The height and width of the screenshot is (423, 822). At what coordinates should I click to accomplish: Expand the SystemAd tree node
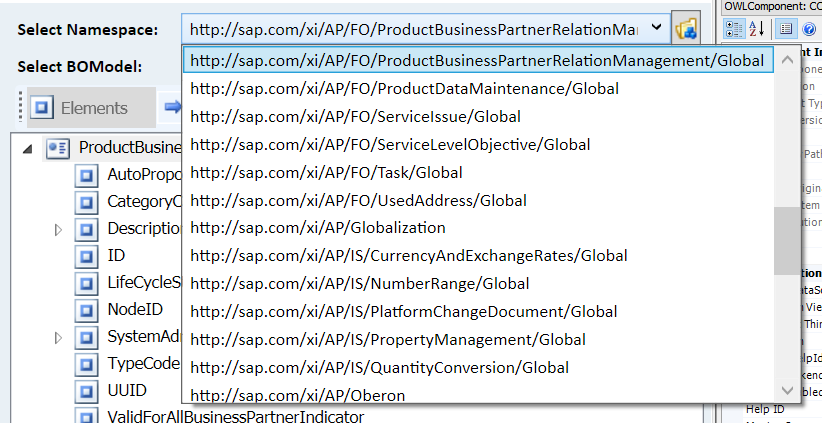click(58, 338)
